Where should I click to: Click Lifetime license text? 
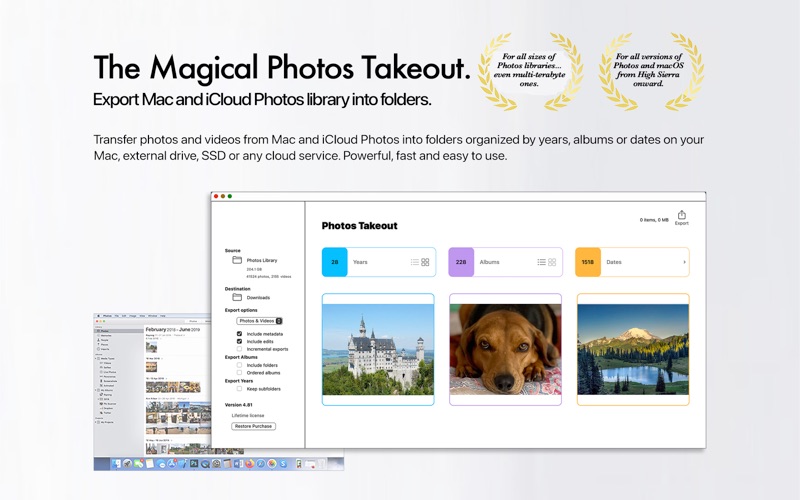coord(248,415)
